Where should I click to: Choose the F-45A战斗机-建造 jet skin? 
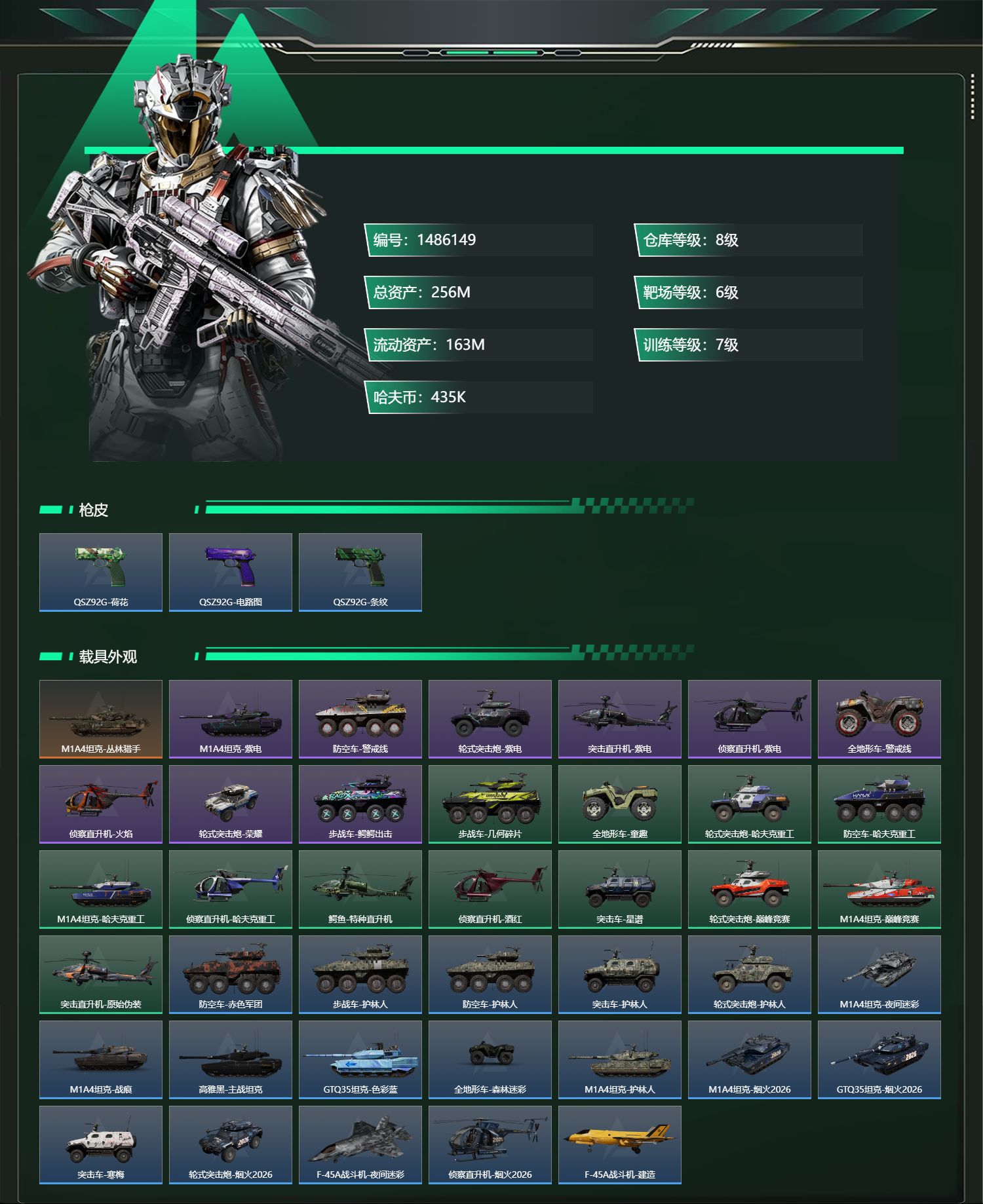click(620, 1145)
